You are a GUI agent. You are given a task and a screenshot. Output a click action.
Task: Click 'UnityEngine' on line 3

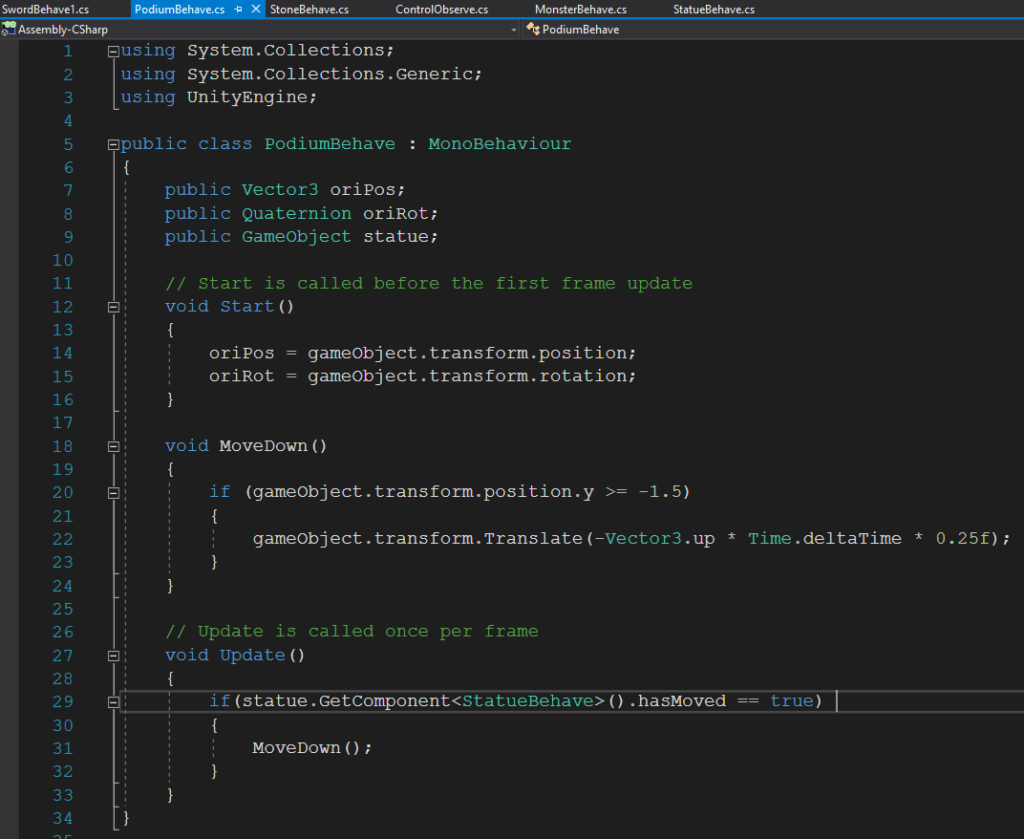[247, 97]
